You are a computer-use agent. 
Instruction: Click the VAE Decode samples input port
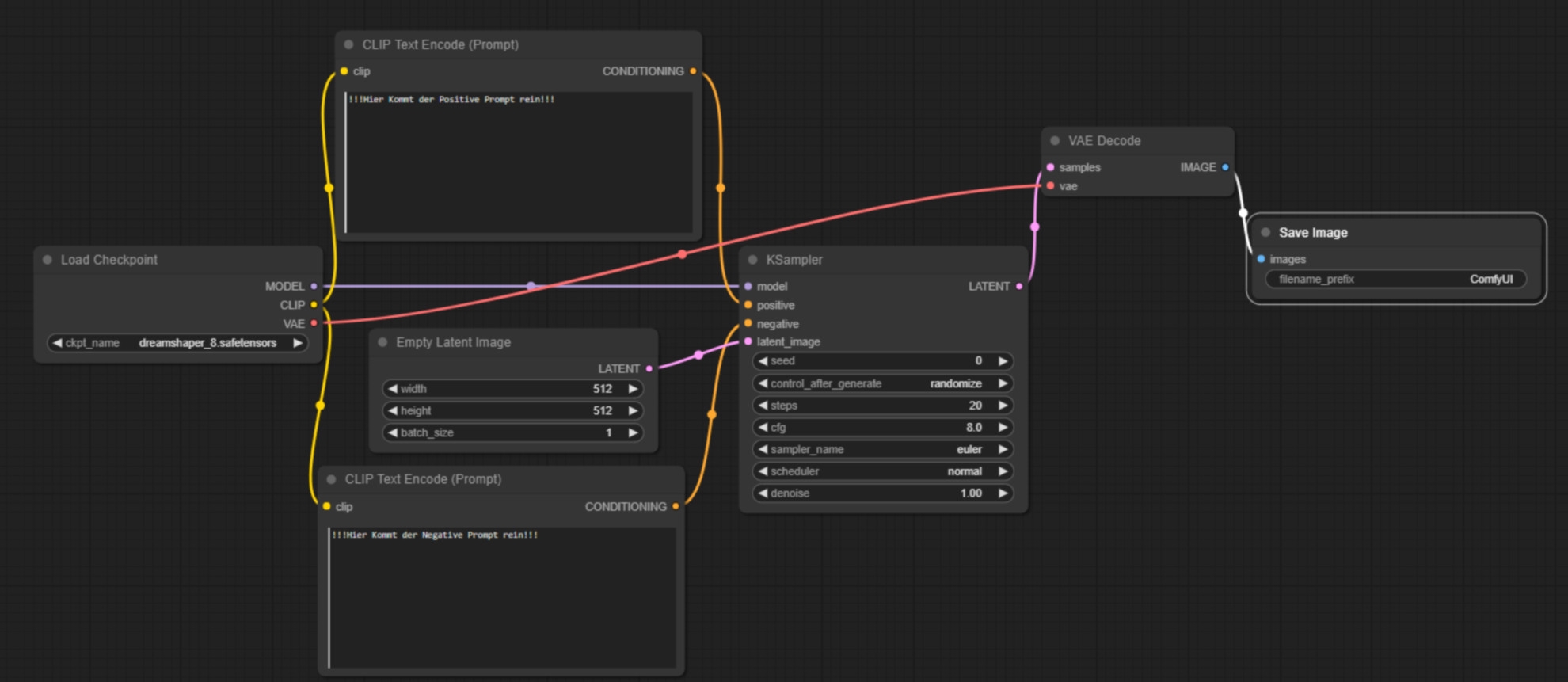pyautogui.click(x=1050, y=167)
